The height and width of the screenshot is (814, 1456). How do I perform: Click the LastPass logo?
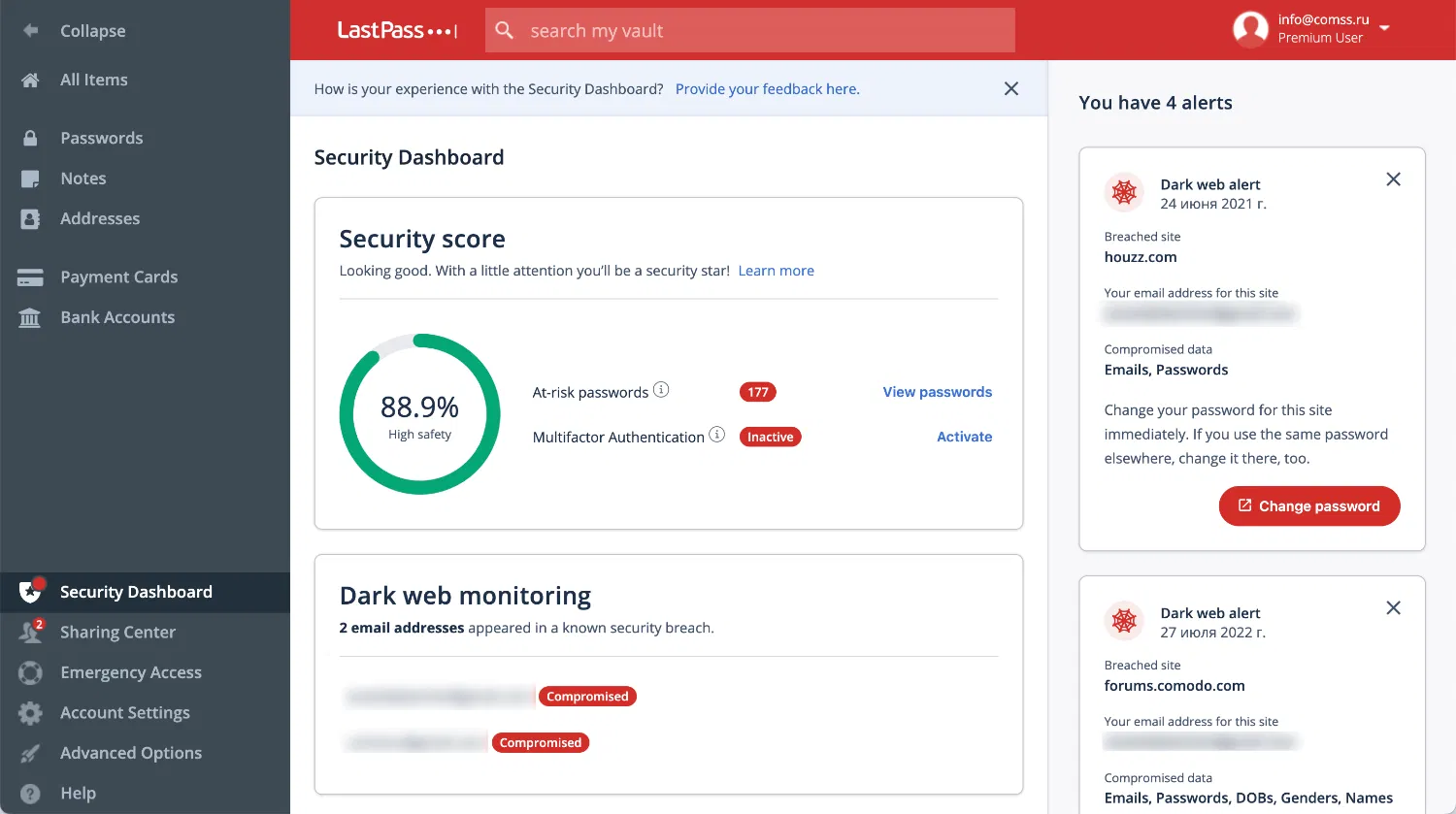click(x=397, y=30)
